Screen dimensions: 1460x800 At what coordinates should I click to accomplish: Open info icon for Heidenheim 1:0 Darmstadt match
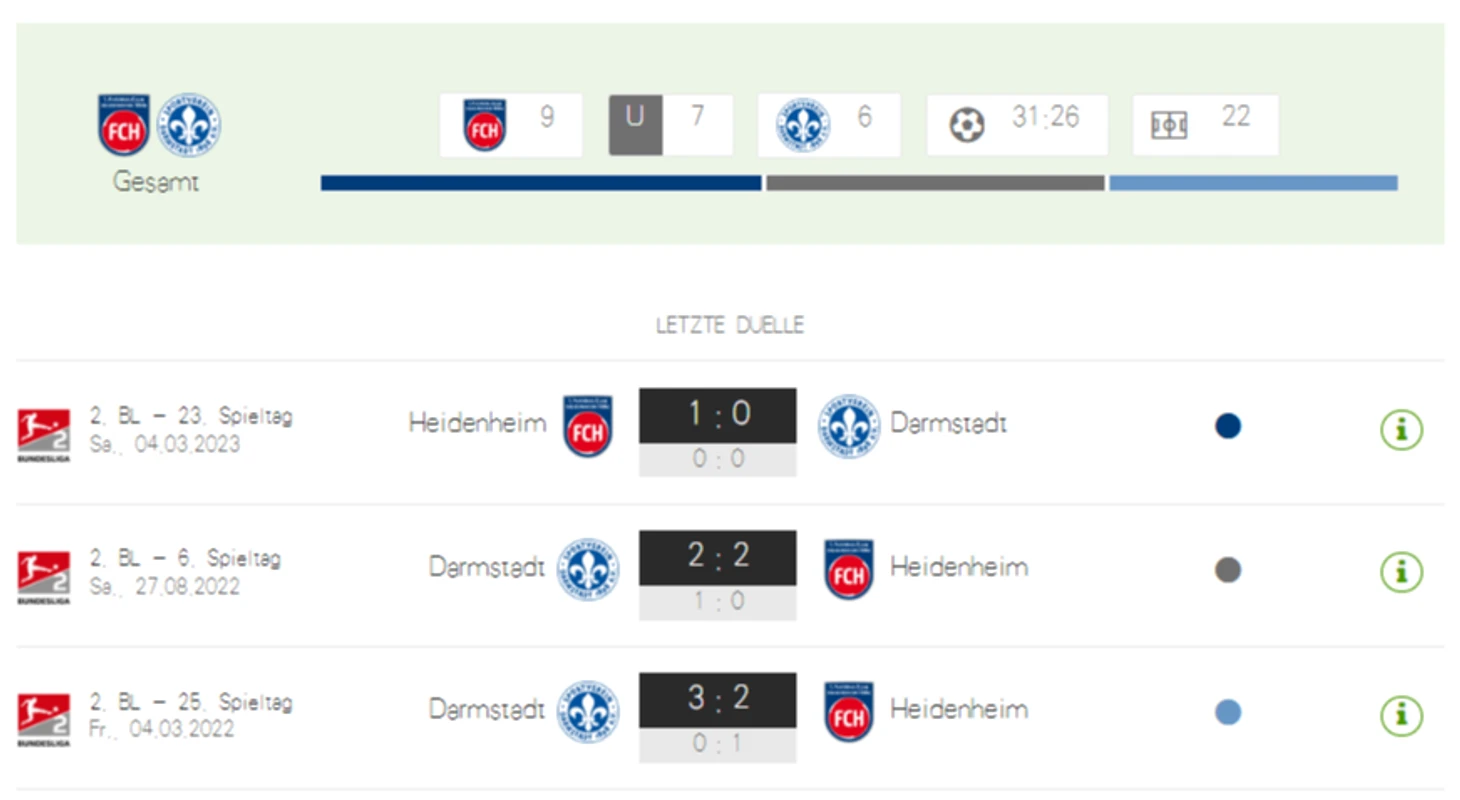1401,430
